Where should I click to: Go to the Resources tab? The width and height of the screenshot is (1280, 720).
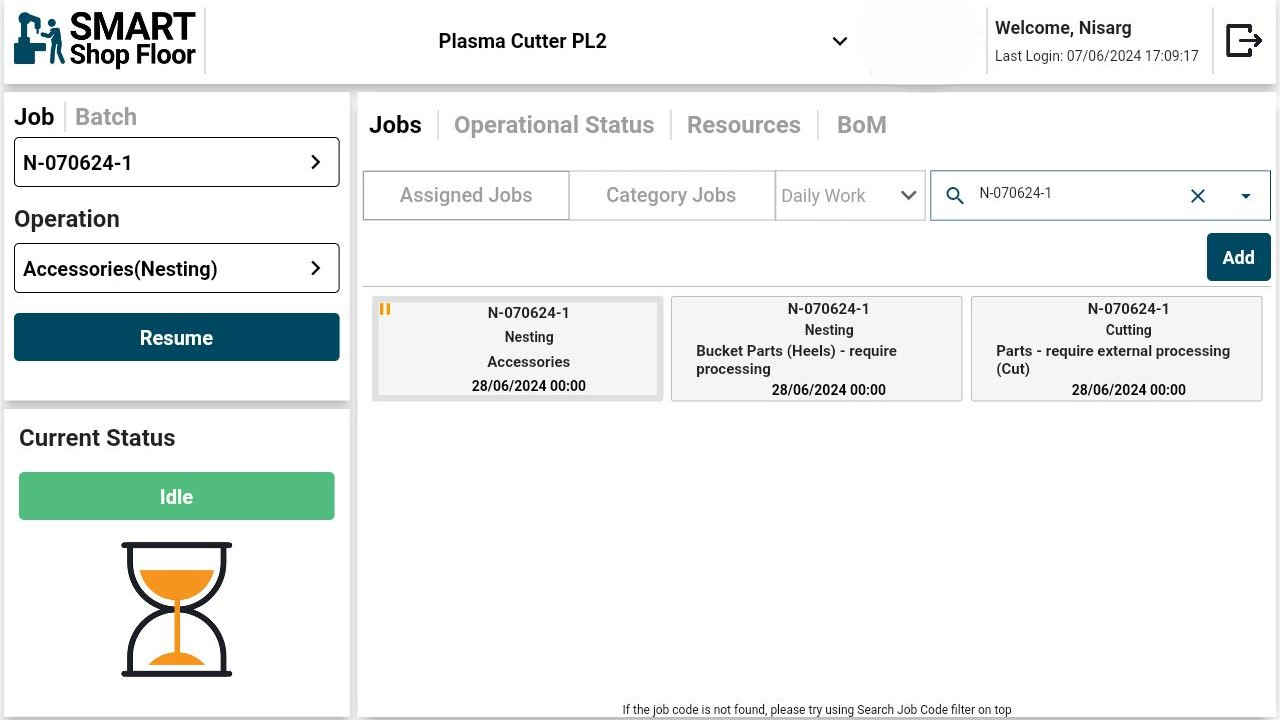coord(743,125)
